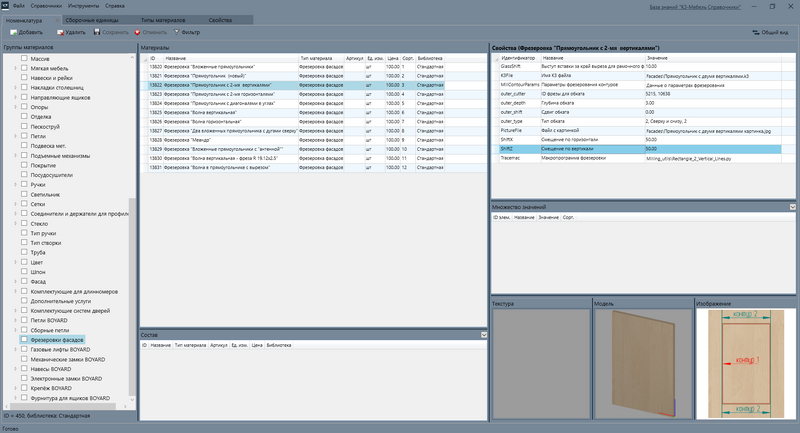Switch to Общий вид layout icon
800x433 pixels.
[756, 32]
